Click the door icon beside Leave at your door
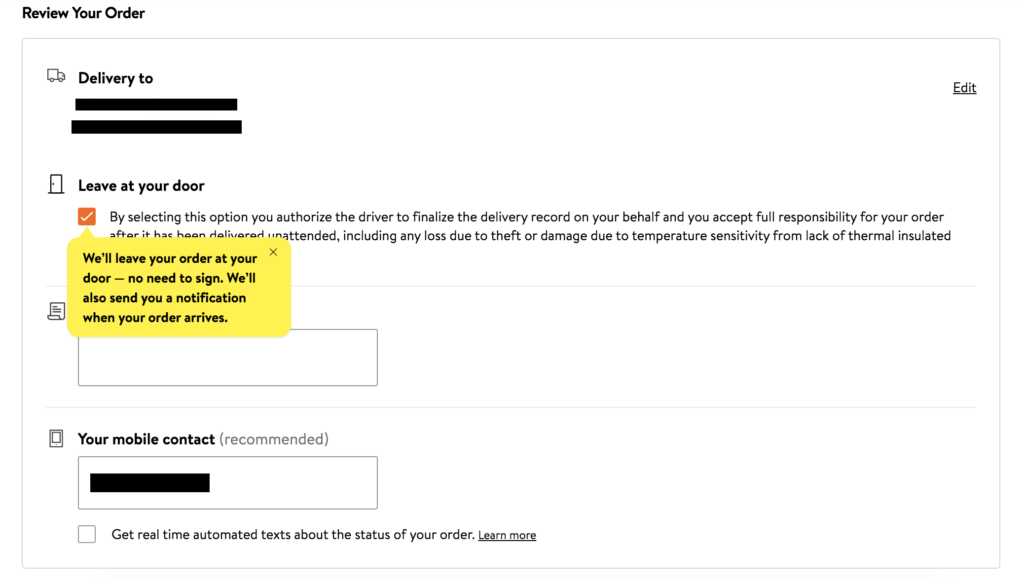 (56, 185)
